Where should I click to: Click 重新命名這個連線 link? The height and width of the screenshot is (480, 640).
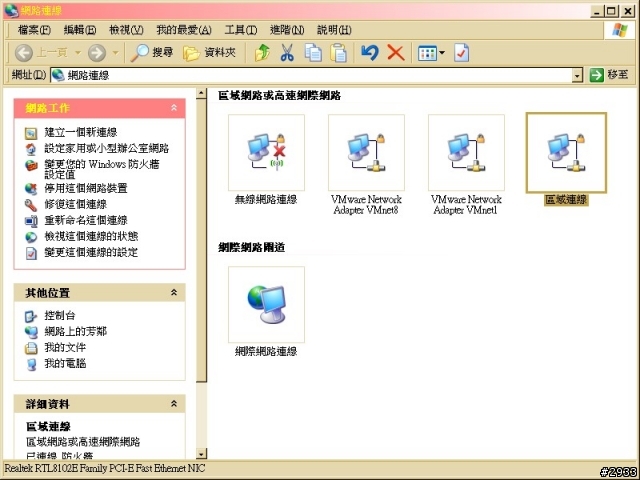86,220
